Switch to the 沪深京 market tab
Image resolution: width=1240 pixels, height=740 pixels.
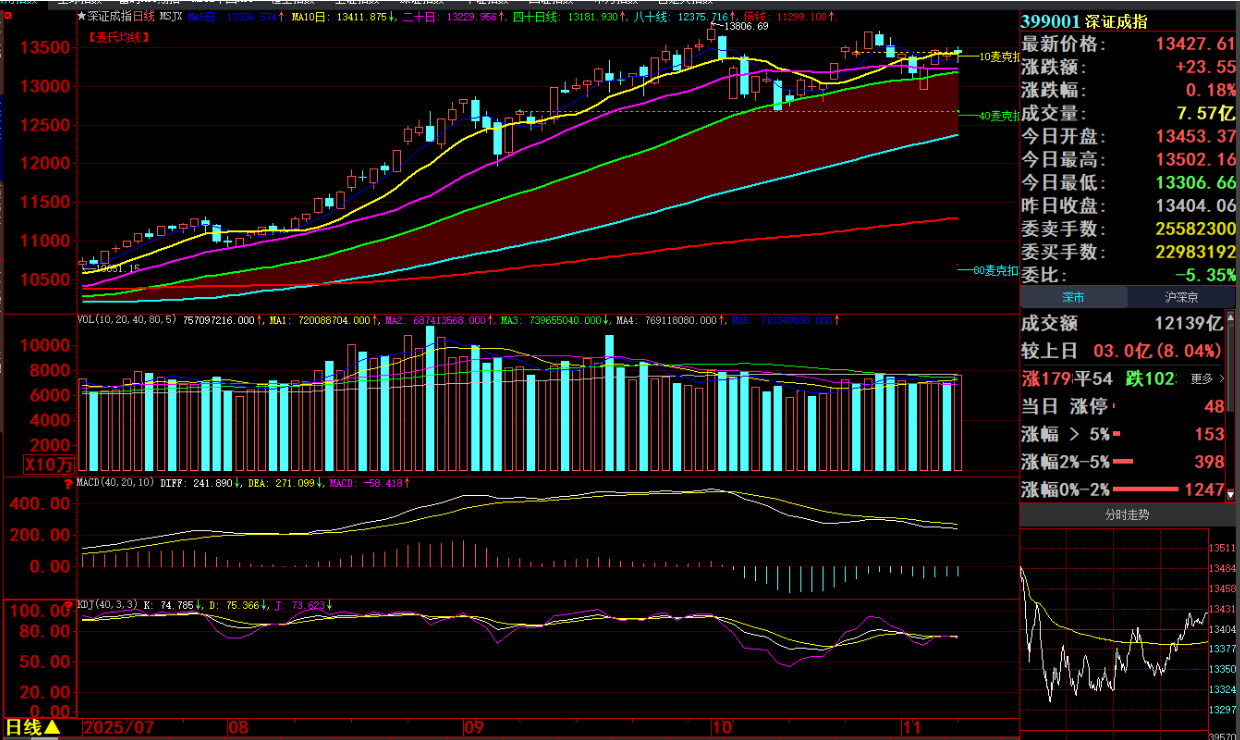tap(1182, 297)
